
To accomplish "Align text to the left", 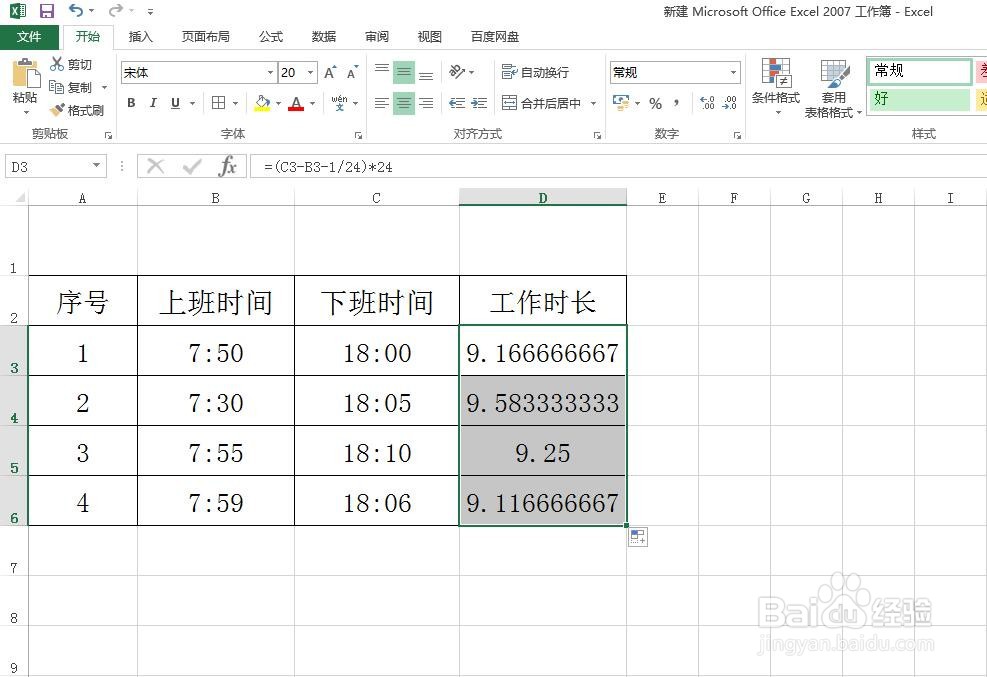I will coord(381,103).
